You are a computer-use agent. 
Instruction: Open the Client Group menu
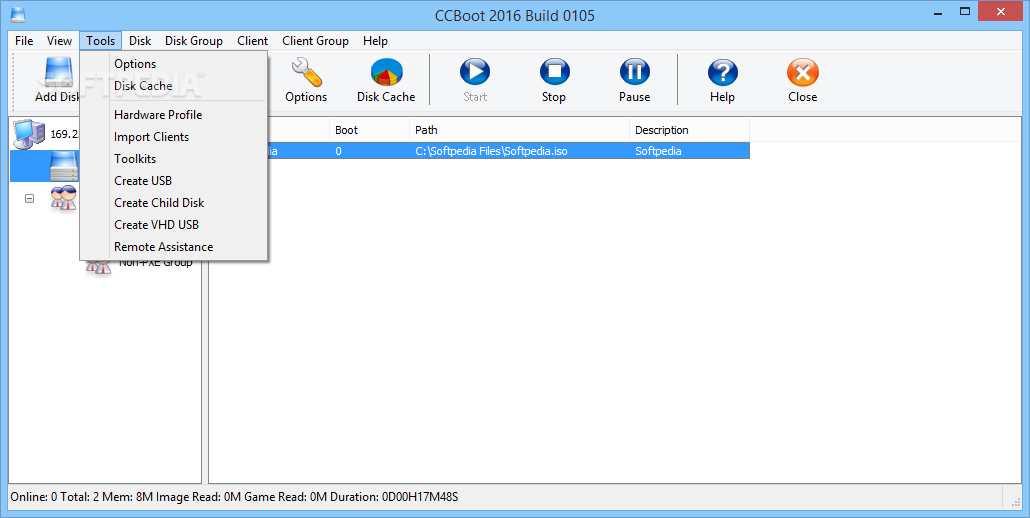pyautogui.click(x=315, y=41)
